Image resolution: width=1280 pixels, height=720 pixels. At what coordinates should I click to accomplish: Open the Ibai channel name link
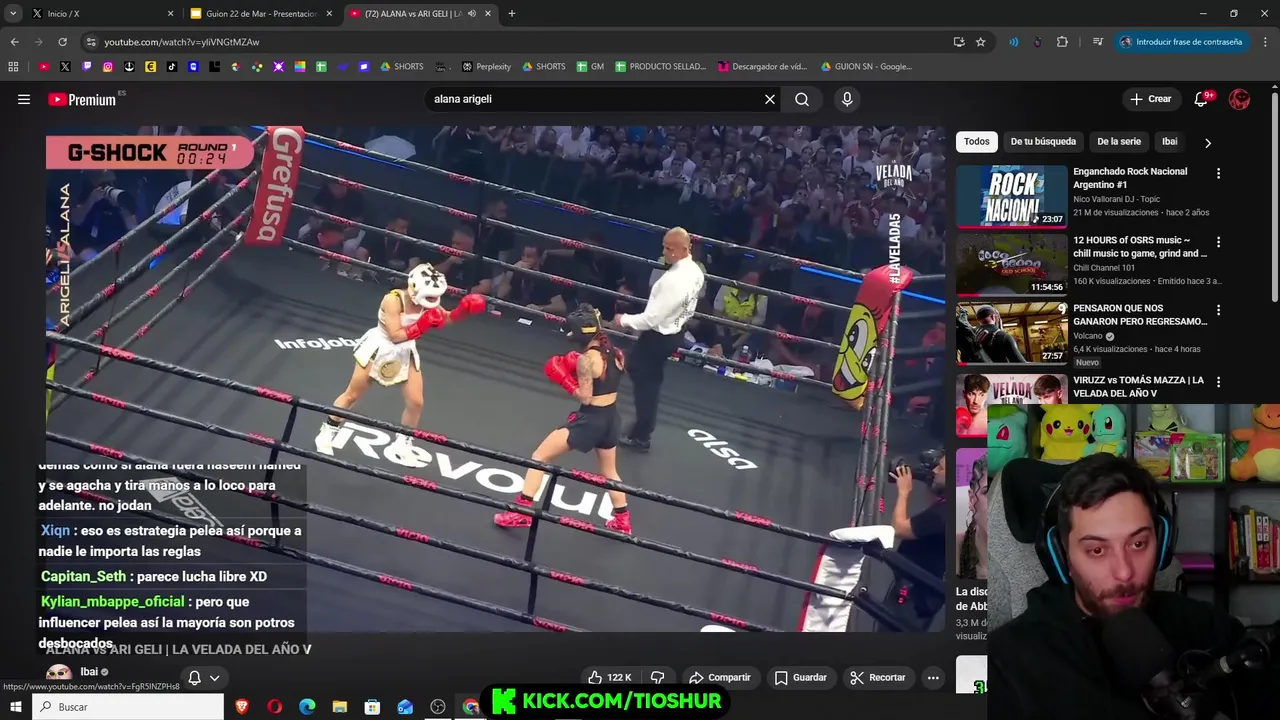pos(89,672)
